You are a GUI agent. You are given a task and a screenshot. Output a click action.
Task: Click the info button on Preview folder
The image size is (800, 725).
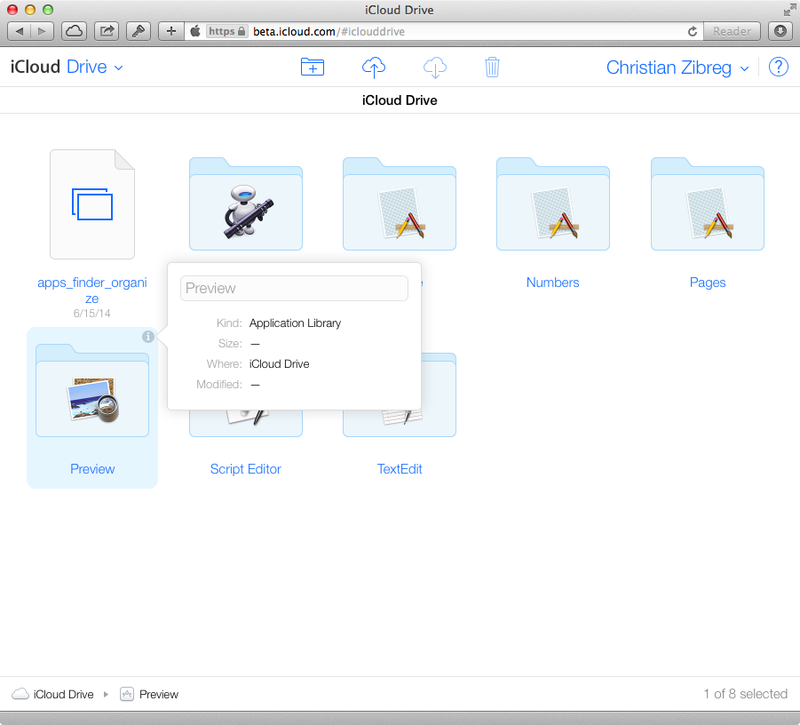click(x=148, y=336)
